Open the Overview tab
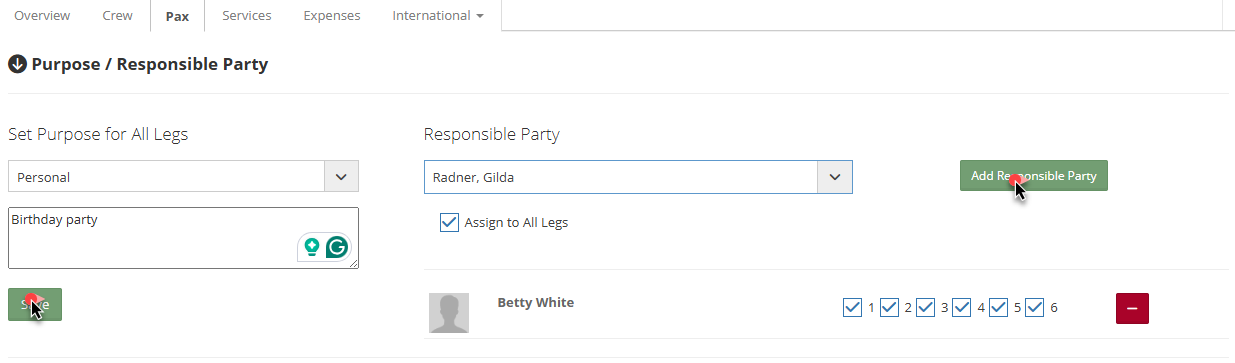 pyautogui.click(x=43, y=16)
